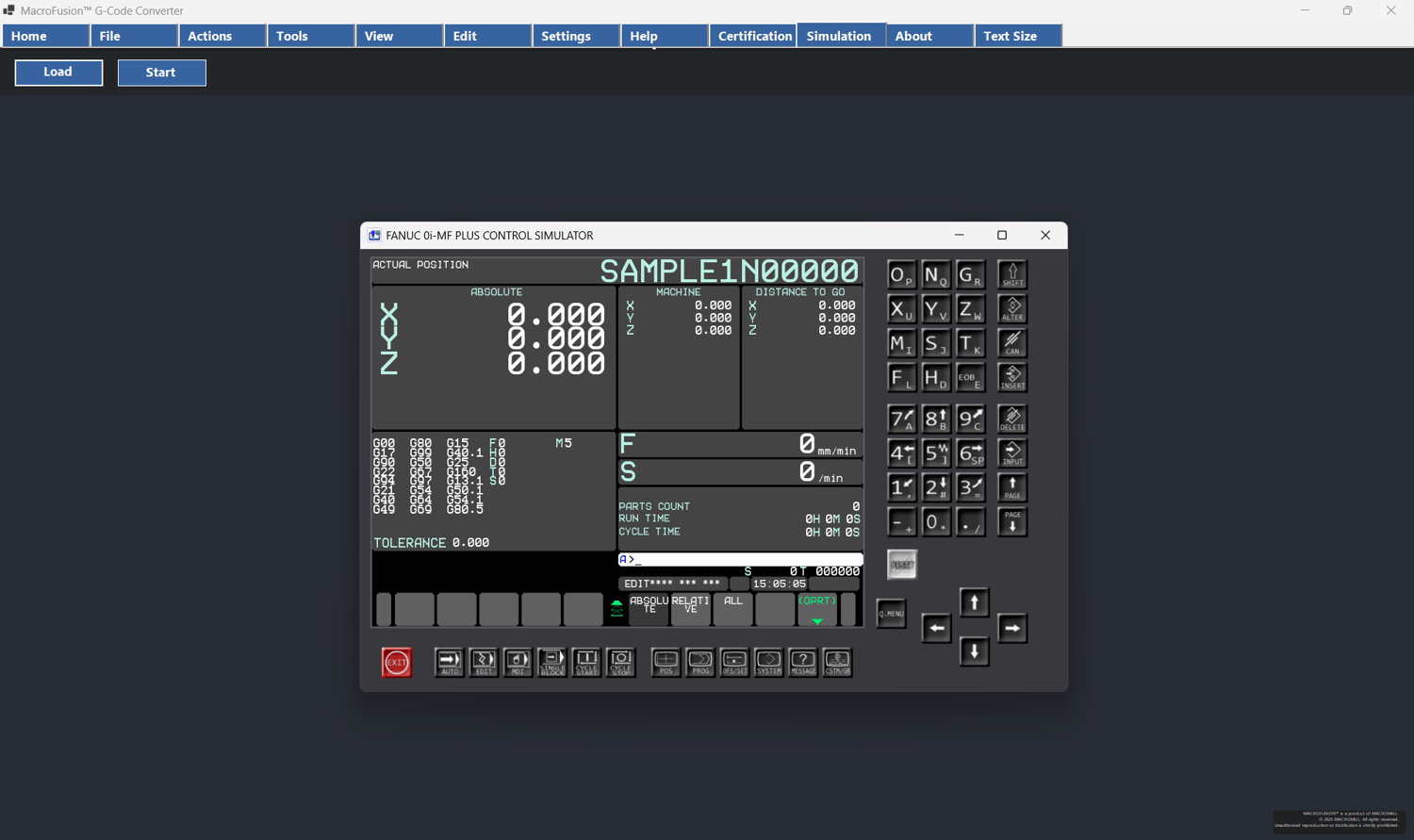Viewport: 1414px width, 840px height.
Task: Click the G/R address key
Action: pyautogui.click(x=970, y=274)
